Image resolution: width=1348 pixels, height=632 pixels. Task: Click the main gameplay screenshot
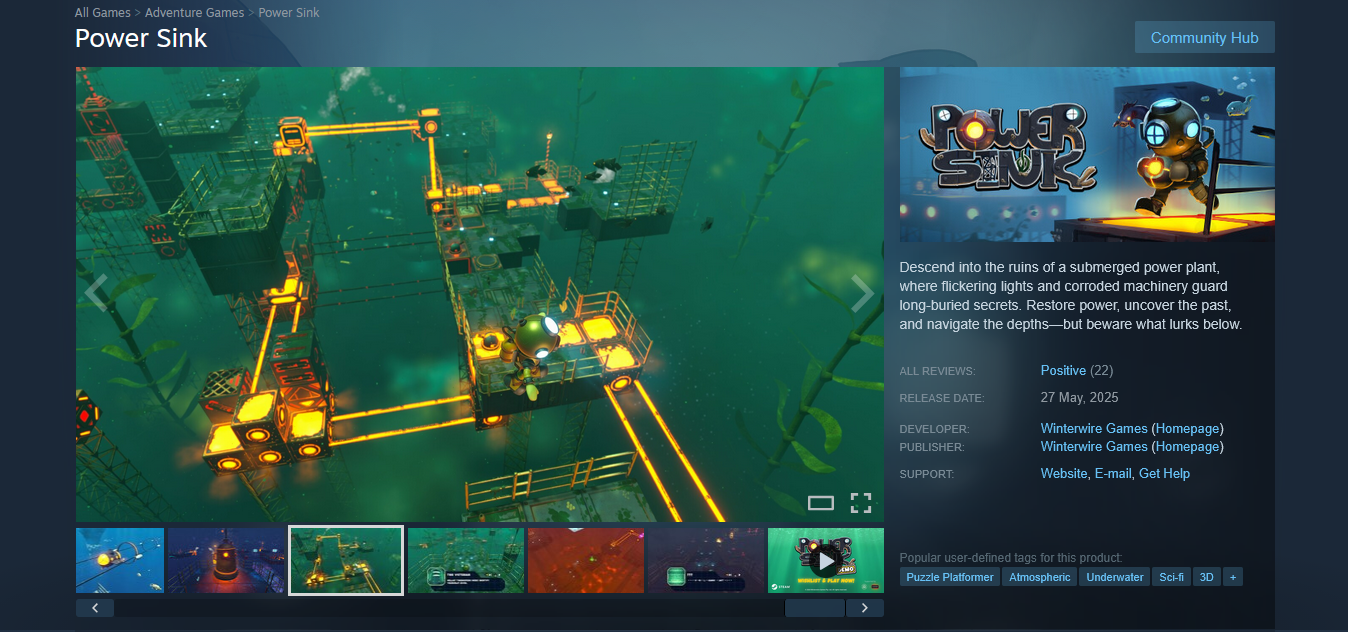(480, 294)
